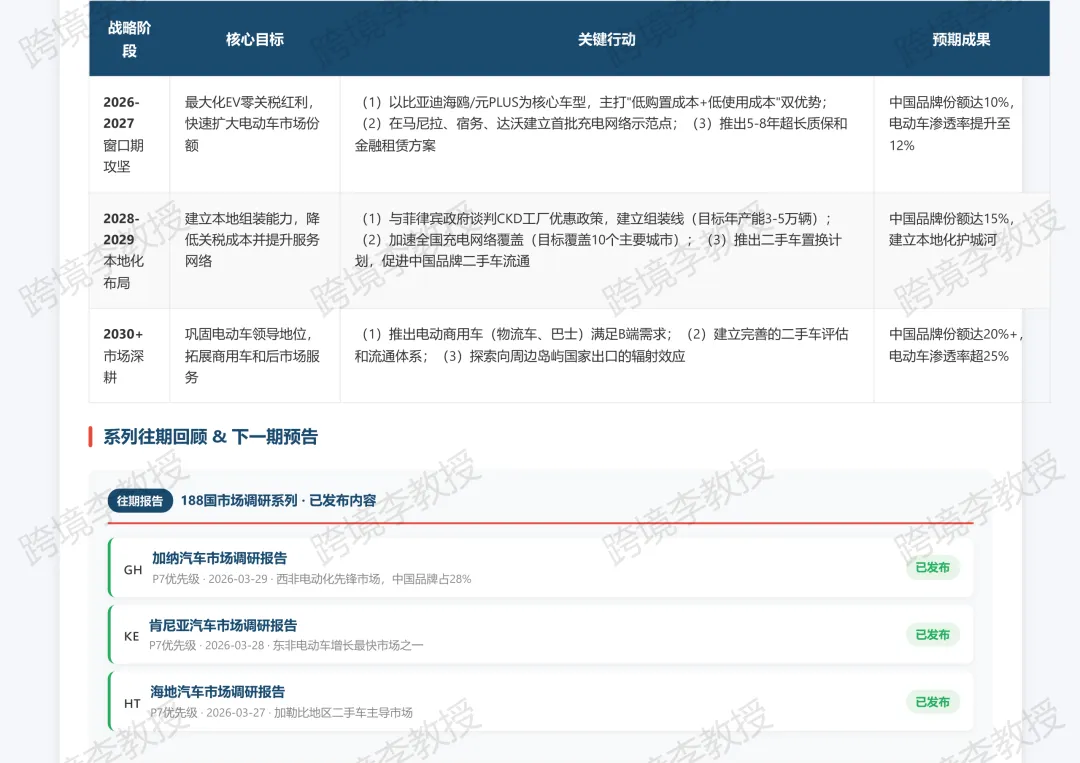Screen dimensions: 1080x763
Task: Click the 中国品牌份额达10% result cell
Action: 962,134
